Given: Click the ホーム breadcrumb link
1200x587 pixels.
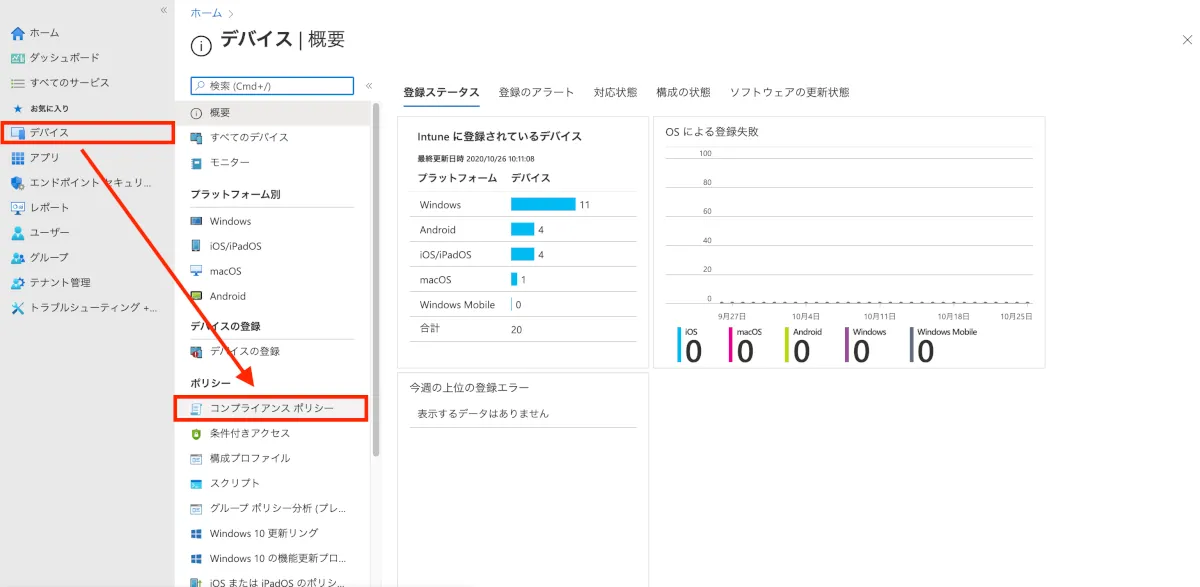Looking at the screenshot, I should (x=204, y=14).
